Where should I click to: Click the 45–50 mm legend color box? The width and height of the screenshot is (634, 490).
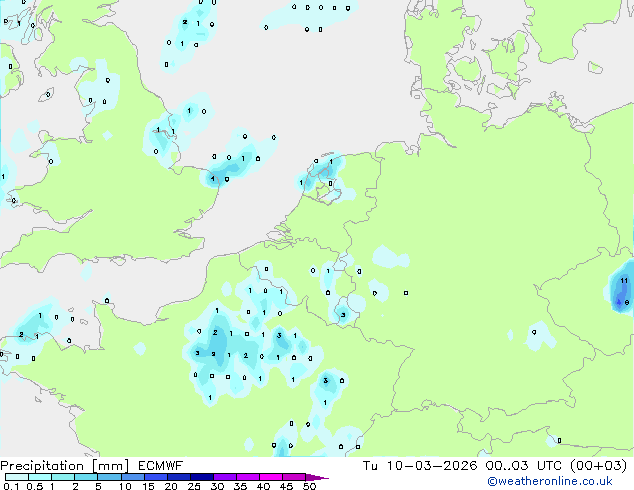[x=294, y=477]
